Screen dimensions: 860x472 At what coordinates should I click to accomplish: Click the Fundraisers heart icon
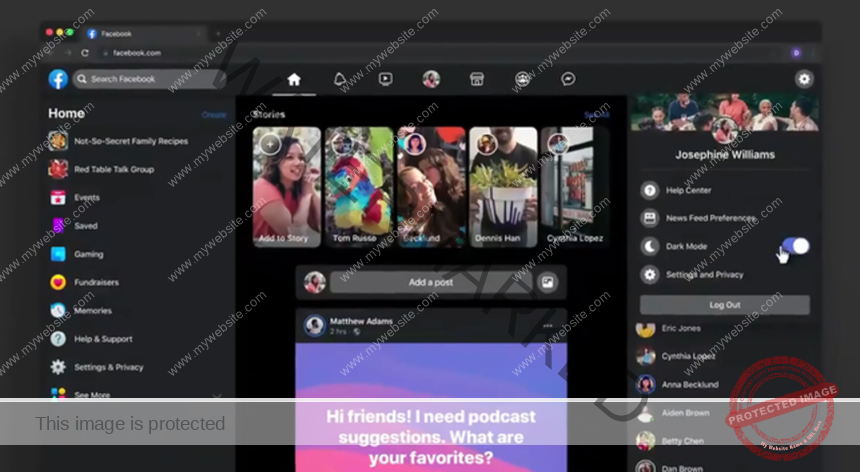tap(58, 282)
